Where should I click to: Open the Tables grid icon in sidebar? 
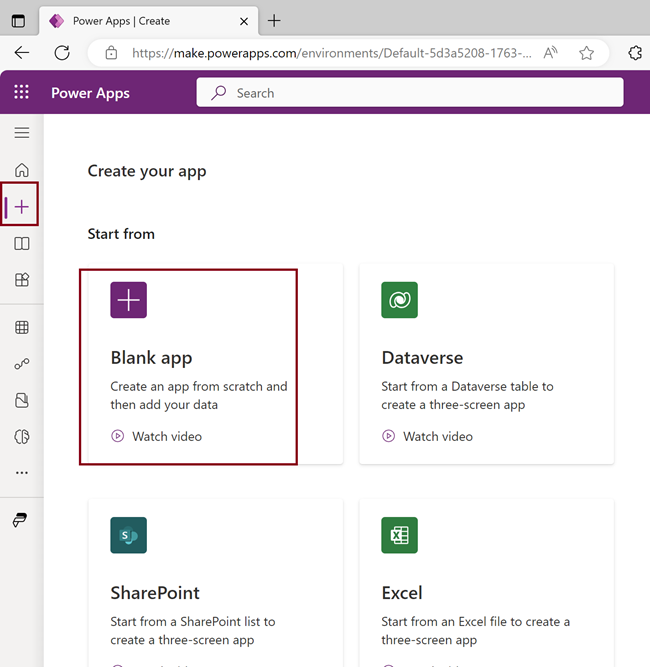point(22,327)
